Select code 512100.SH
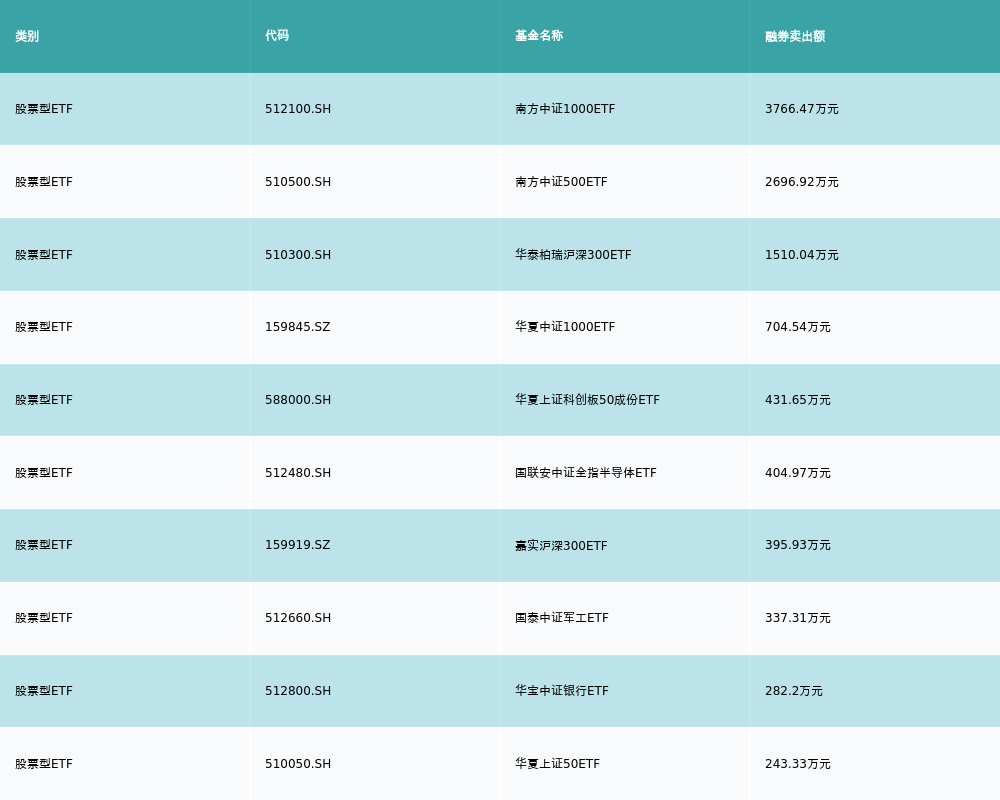Viewport: 1000px width, 800px height. (x=298, y=109)
